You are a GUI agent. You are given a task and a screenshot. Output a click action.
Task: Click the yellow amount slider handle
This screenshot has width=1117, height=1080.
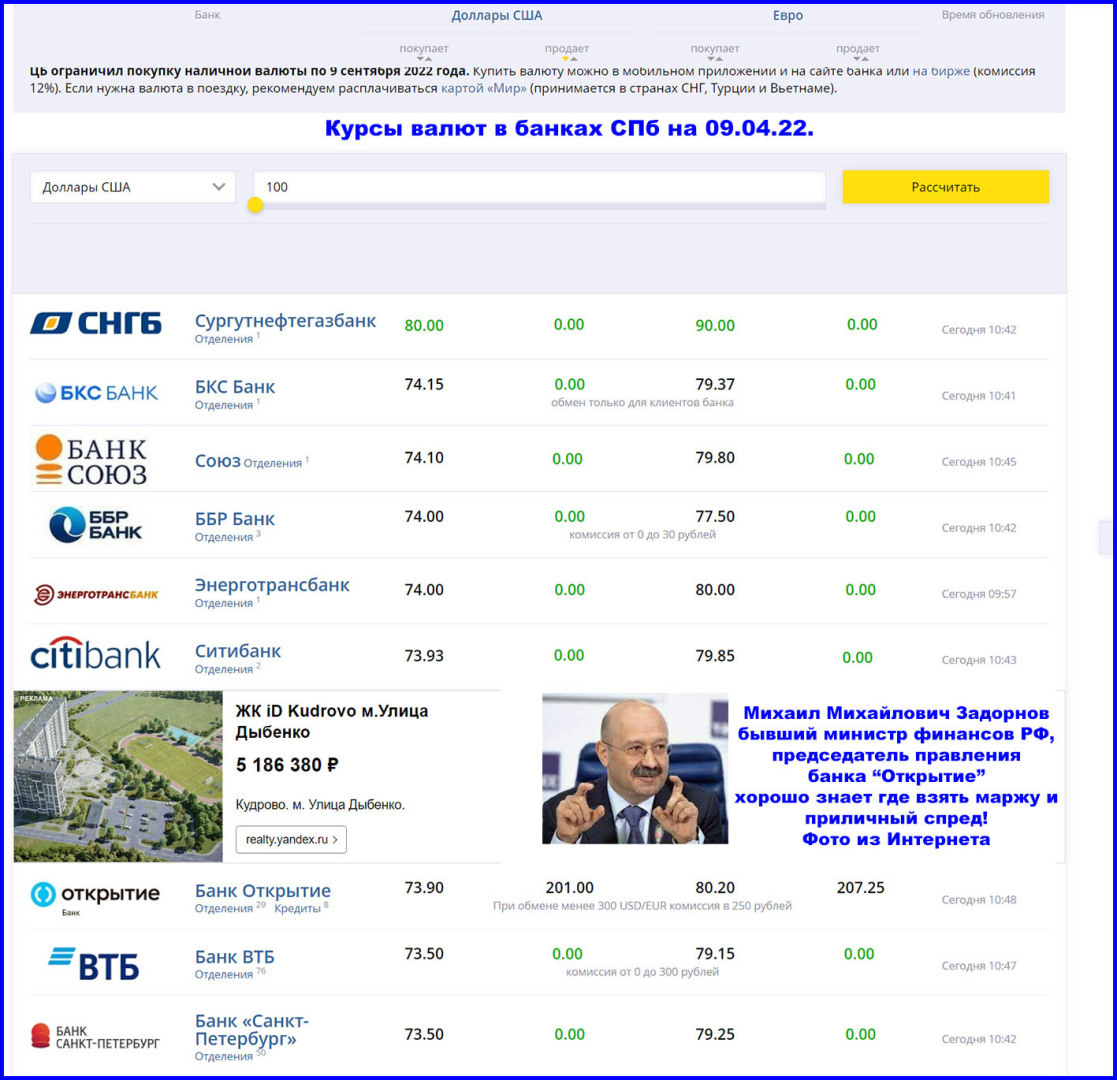(x=255, y=205)
